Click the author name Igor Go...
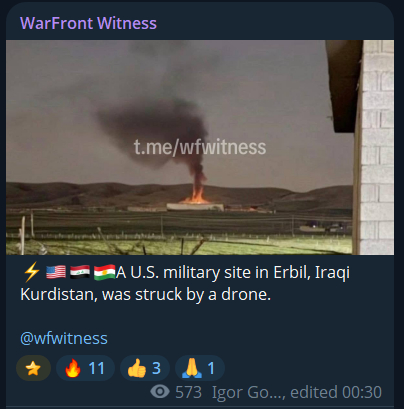This screenshot has width=404, height=409. coord(248,392)
